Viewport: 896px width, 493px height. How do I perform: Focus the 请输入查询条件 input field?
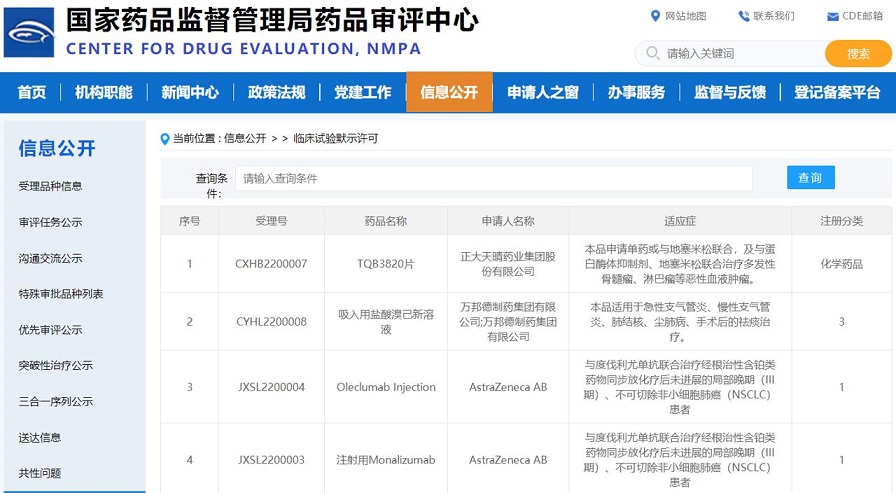click(x=494, y=178)
